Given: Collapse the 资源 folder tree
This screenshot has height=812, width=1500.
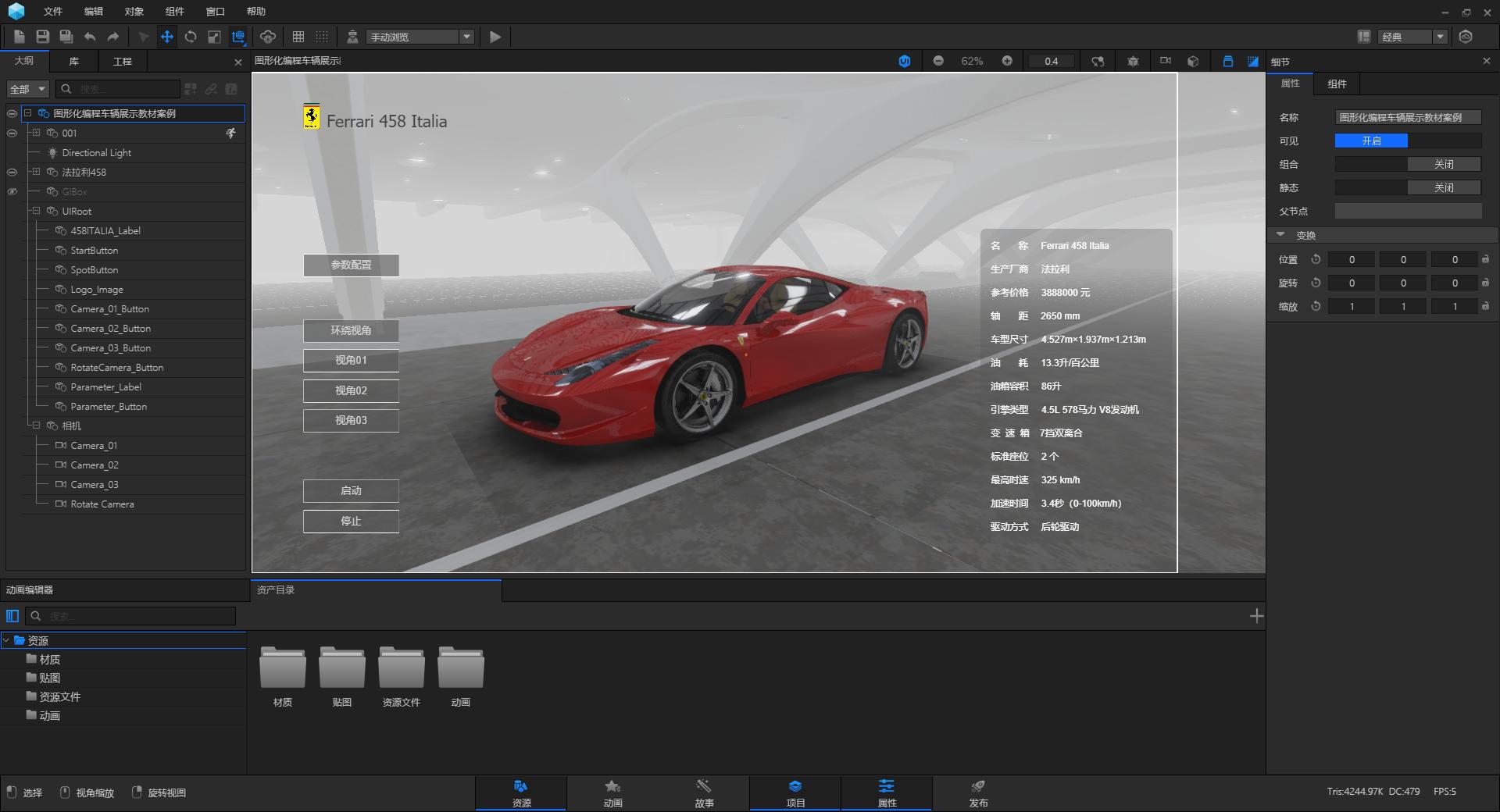Looking at the screenshot, I should [6, 640].
